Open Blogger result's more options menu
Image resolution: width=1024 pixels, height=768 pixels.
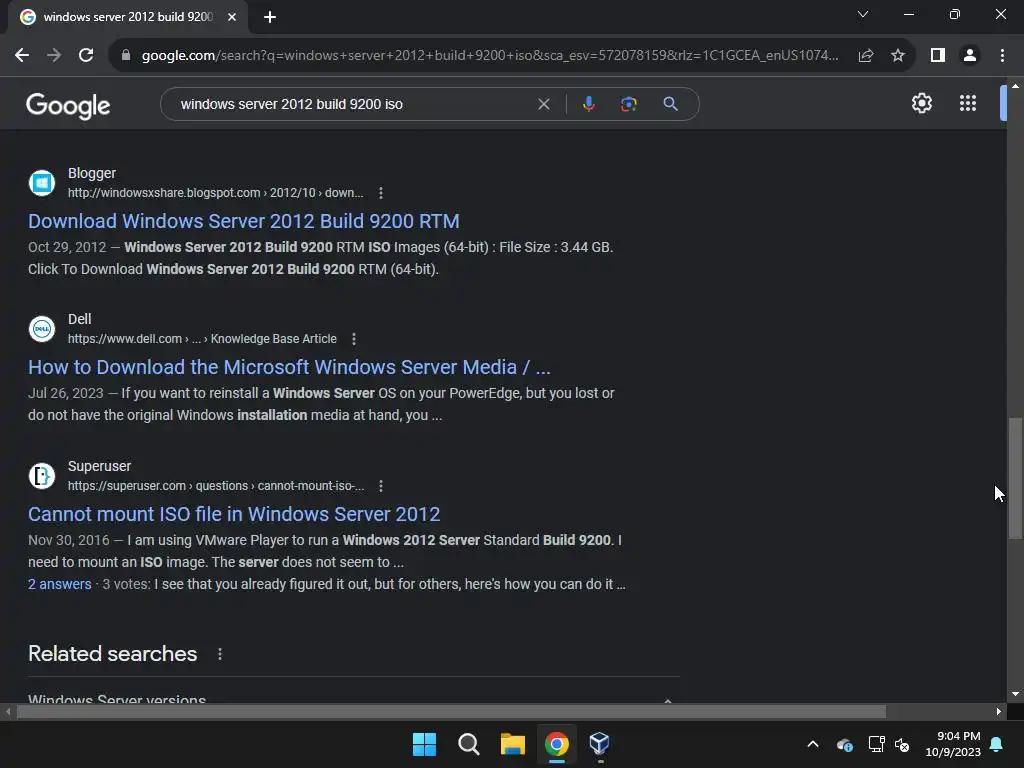(x=381, y=193)
